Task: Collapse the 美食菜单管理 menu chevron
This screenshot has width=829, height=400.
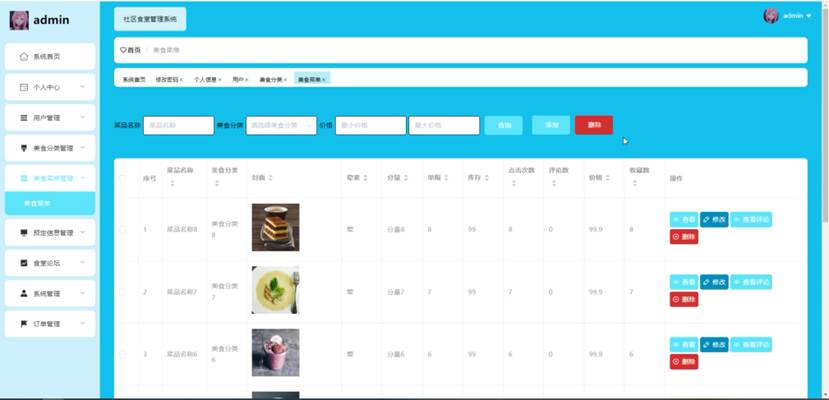Action: point(82,178)
